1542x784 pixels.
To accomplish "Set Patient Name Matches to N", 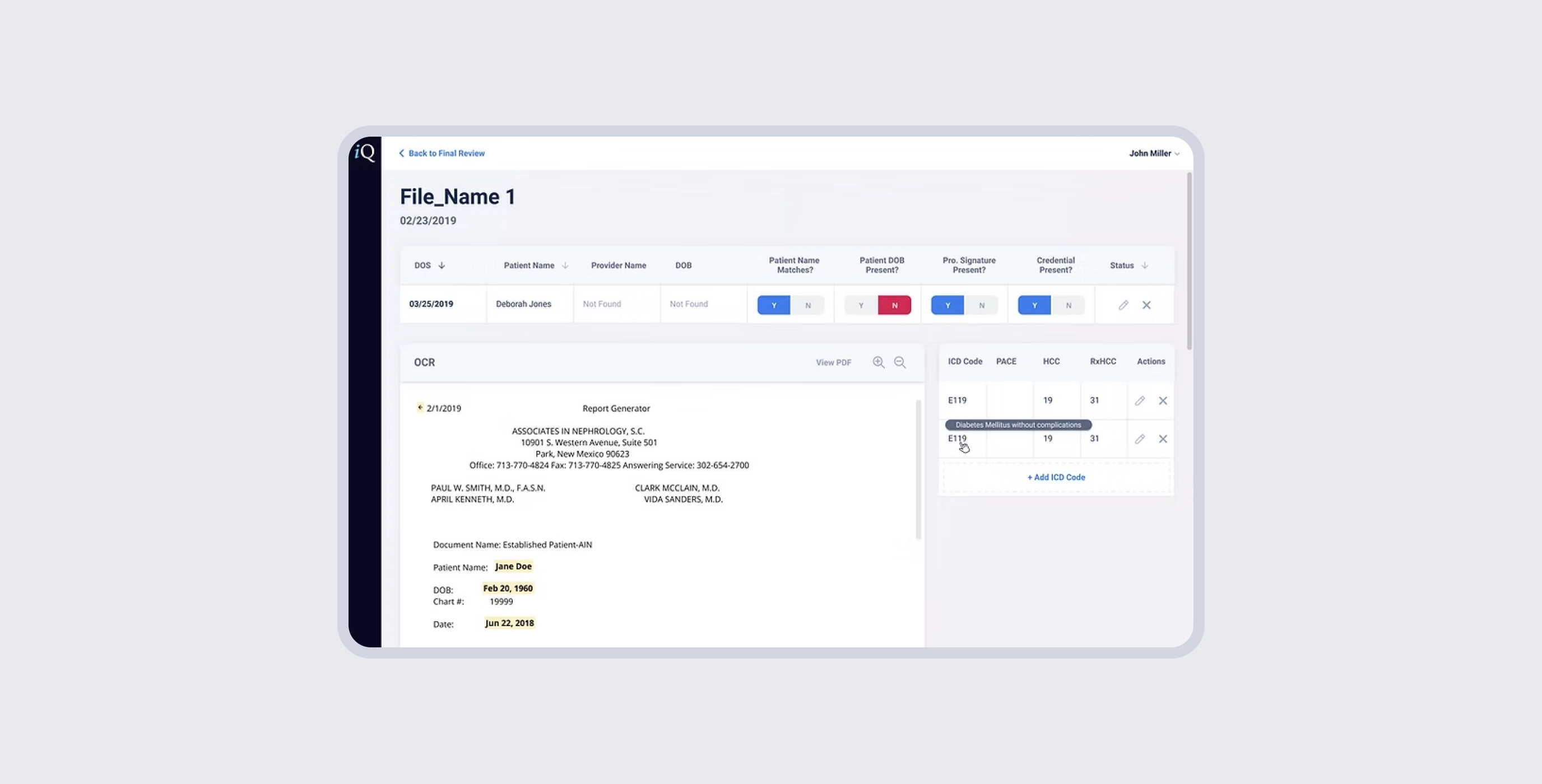I will point(807,305).
